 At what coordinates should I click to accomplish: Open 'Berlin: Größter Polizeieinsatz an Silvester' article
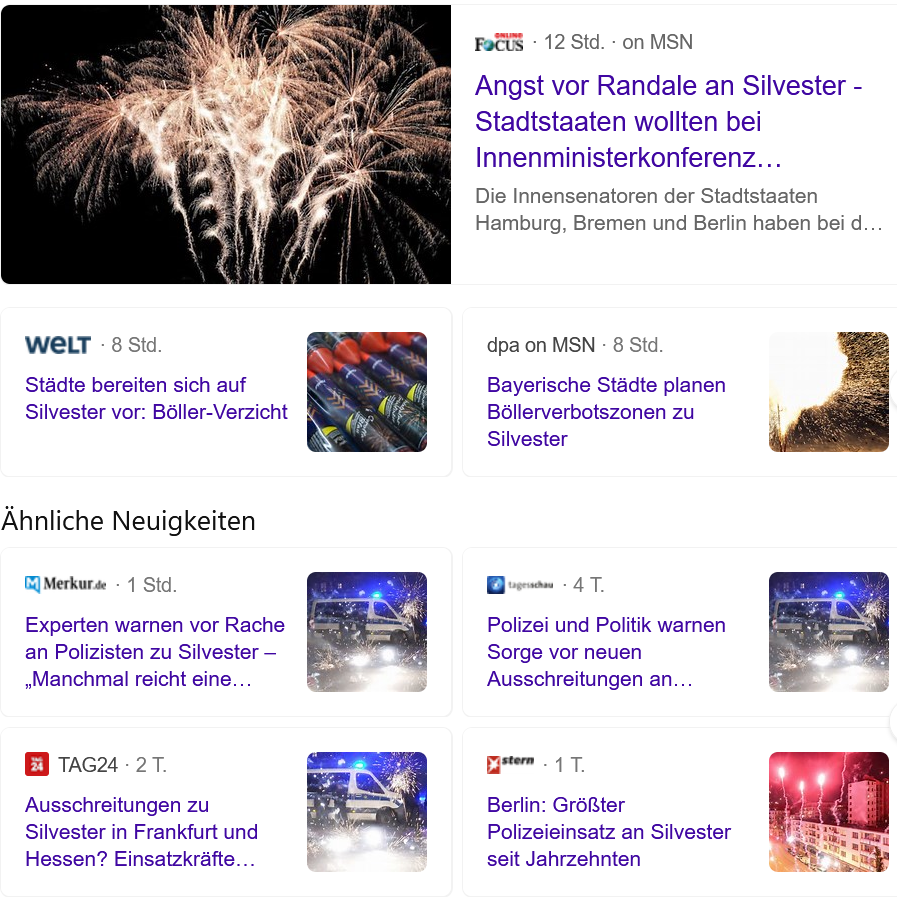pos(609,832)
